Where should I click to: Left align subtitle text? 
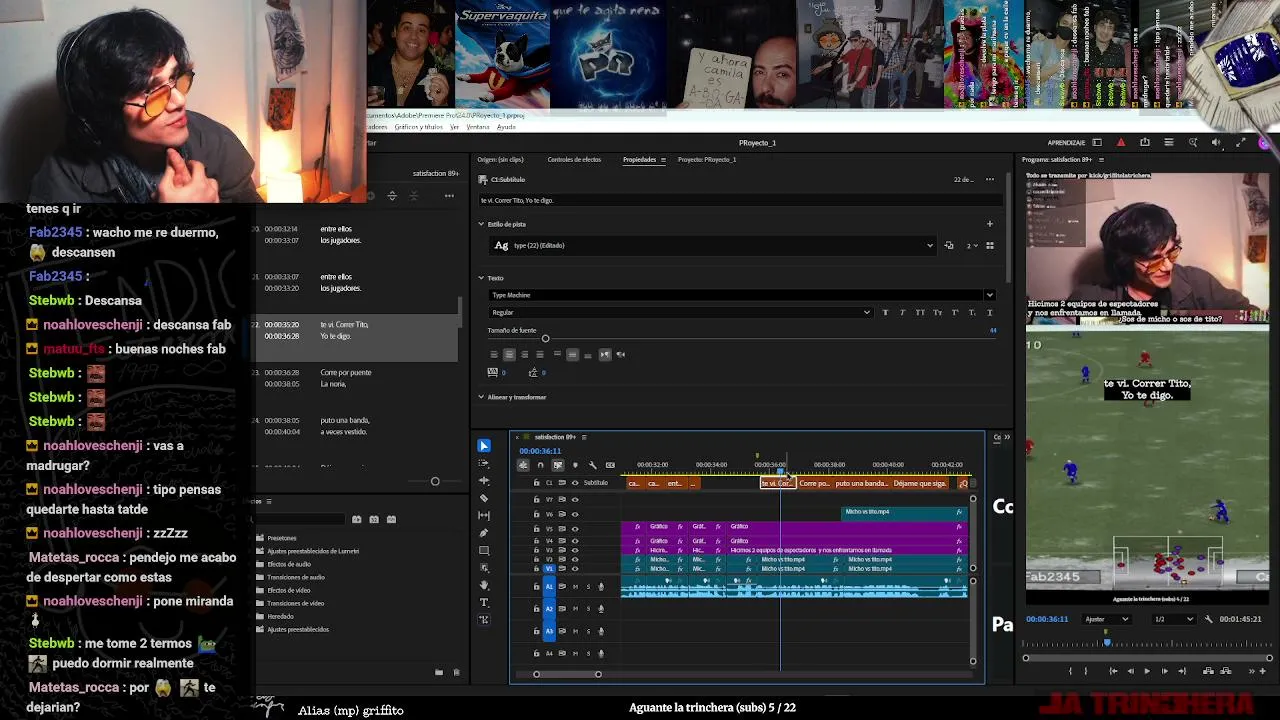pos(493,354)
